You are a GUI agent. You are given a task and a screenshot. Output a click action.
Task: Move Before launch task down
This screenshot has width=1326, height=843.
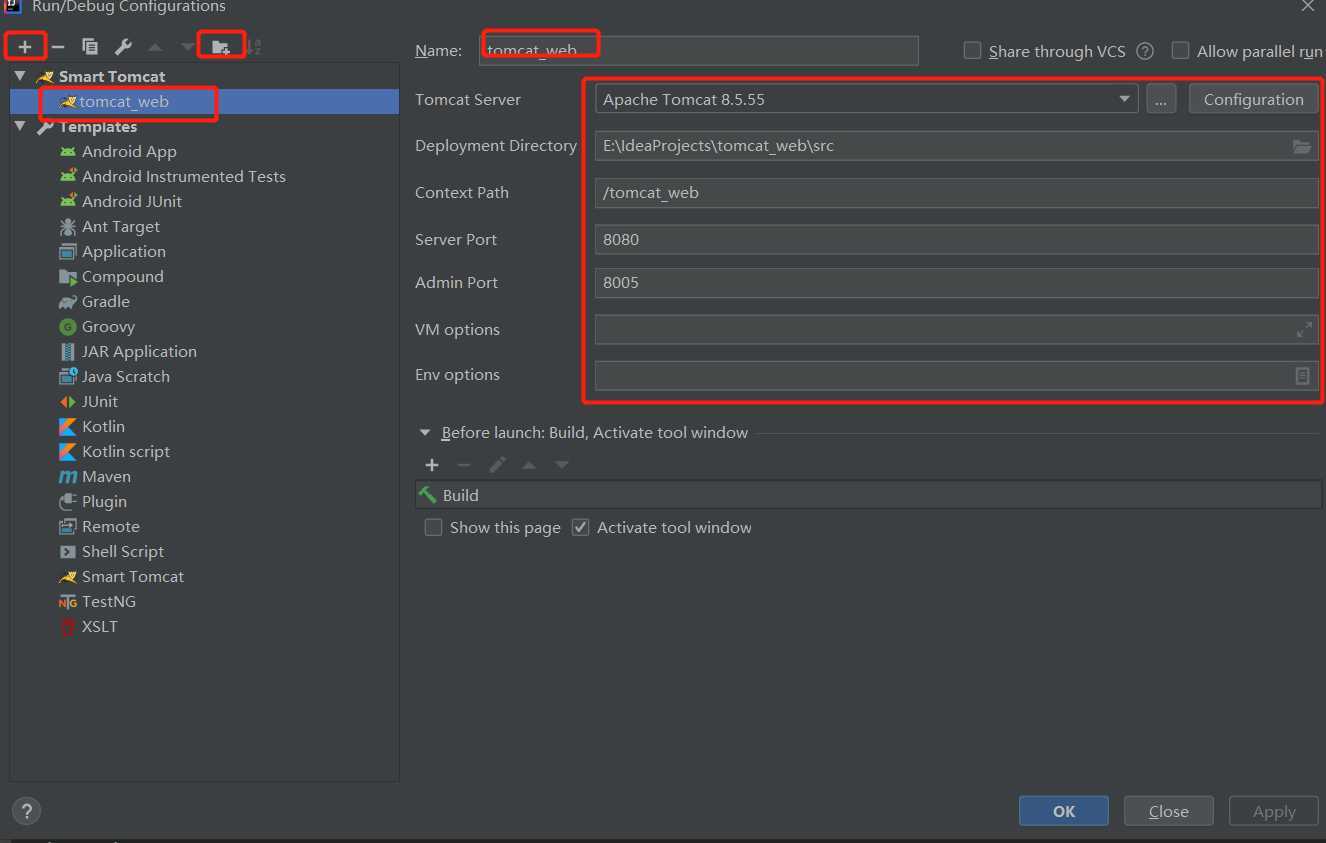(562, 465)
